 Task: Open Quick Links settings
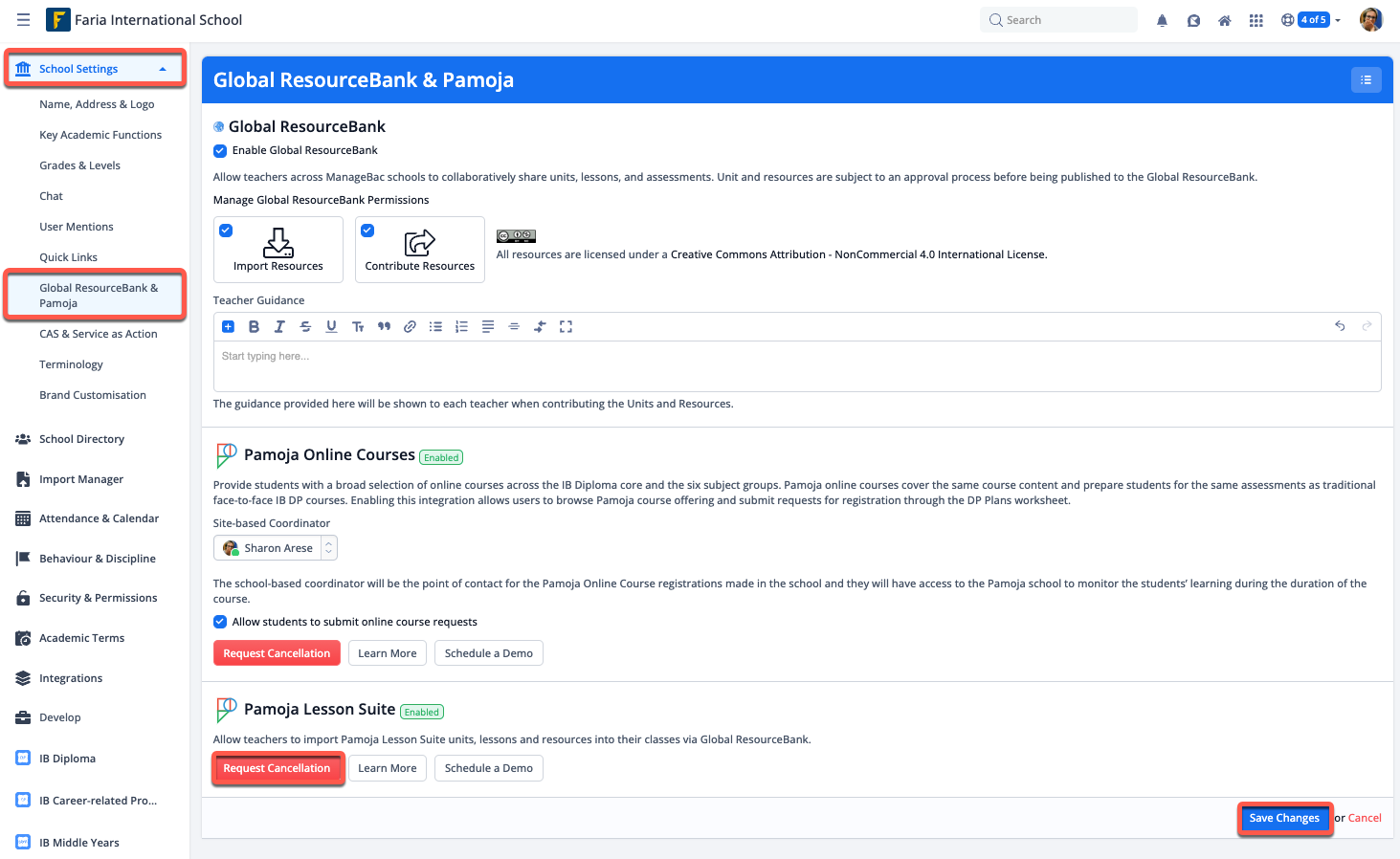68,257
